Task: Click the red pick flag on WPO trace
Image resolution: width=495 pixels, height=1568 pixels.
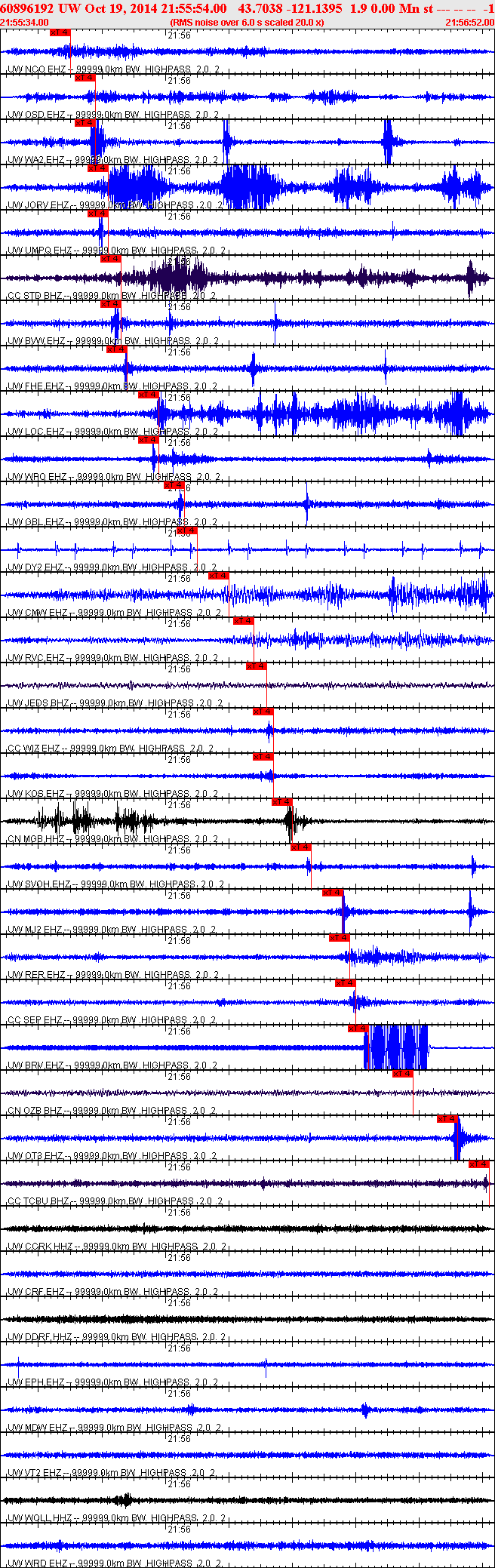Action: point(149,440)
